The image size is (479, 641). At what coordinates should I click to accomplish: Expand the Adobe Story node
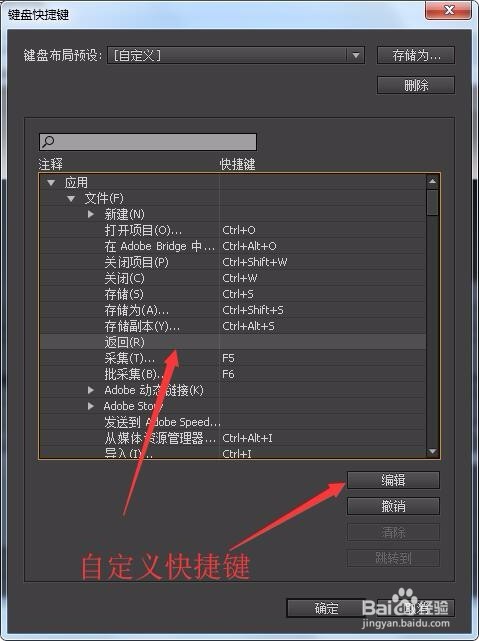pos(91,406)
